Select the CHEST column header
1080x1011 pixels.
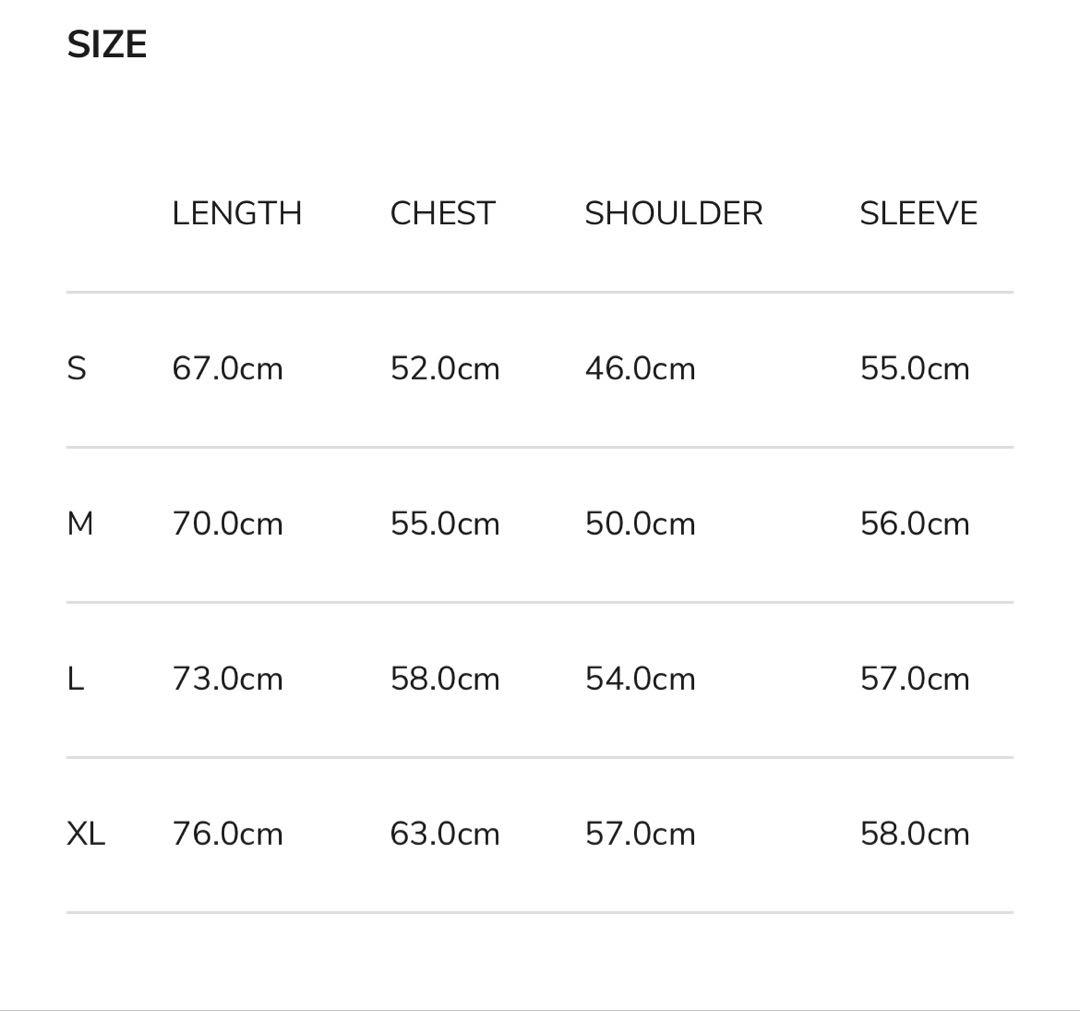443,213
